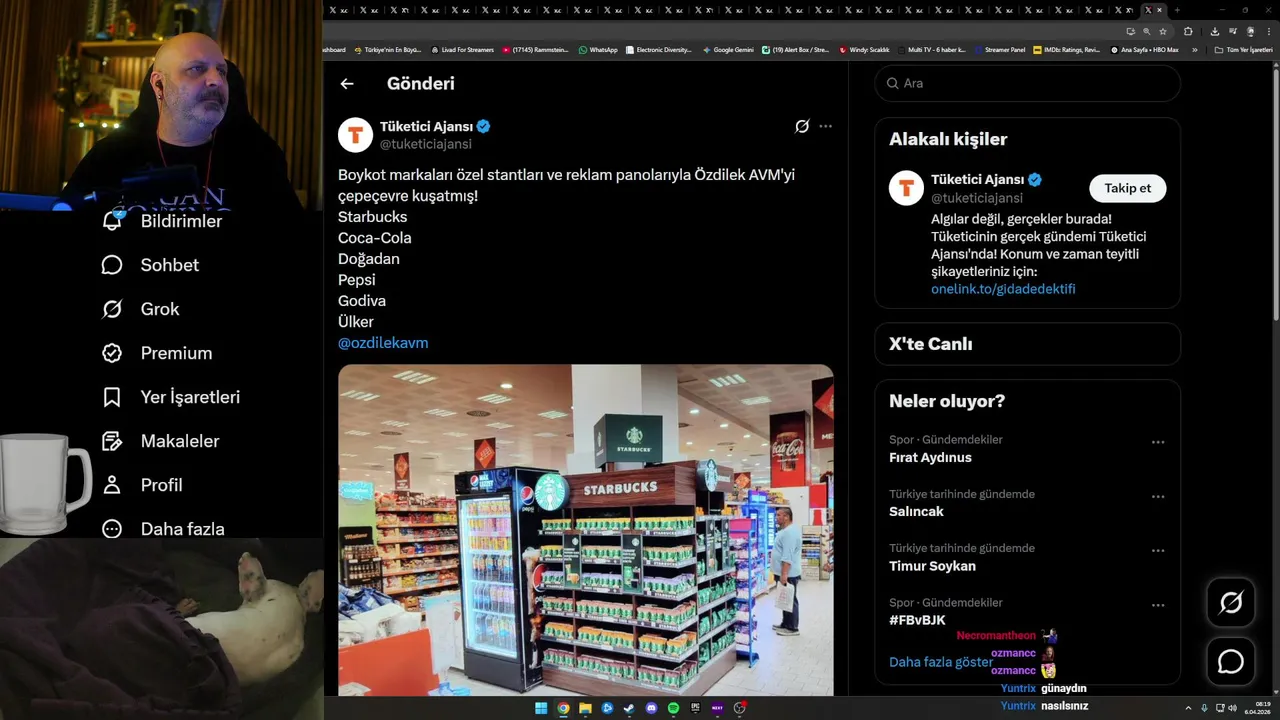Open the Profil page
The image size is (1280, 720).
(141, 485)
